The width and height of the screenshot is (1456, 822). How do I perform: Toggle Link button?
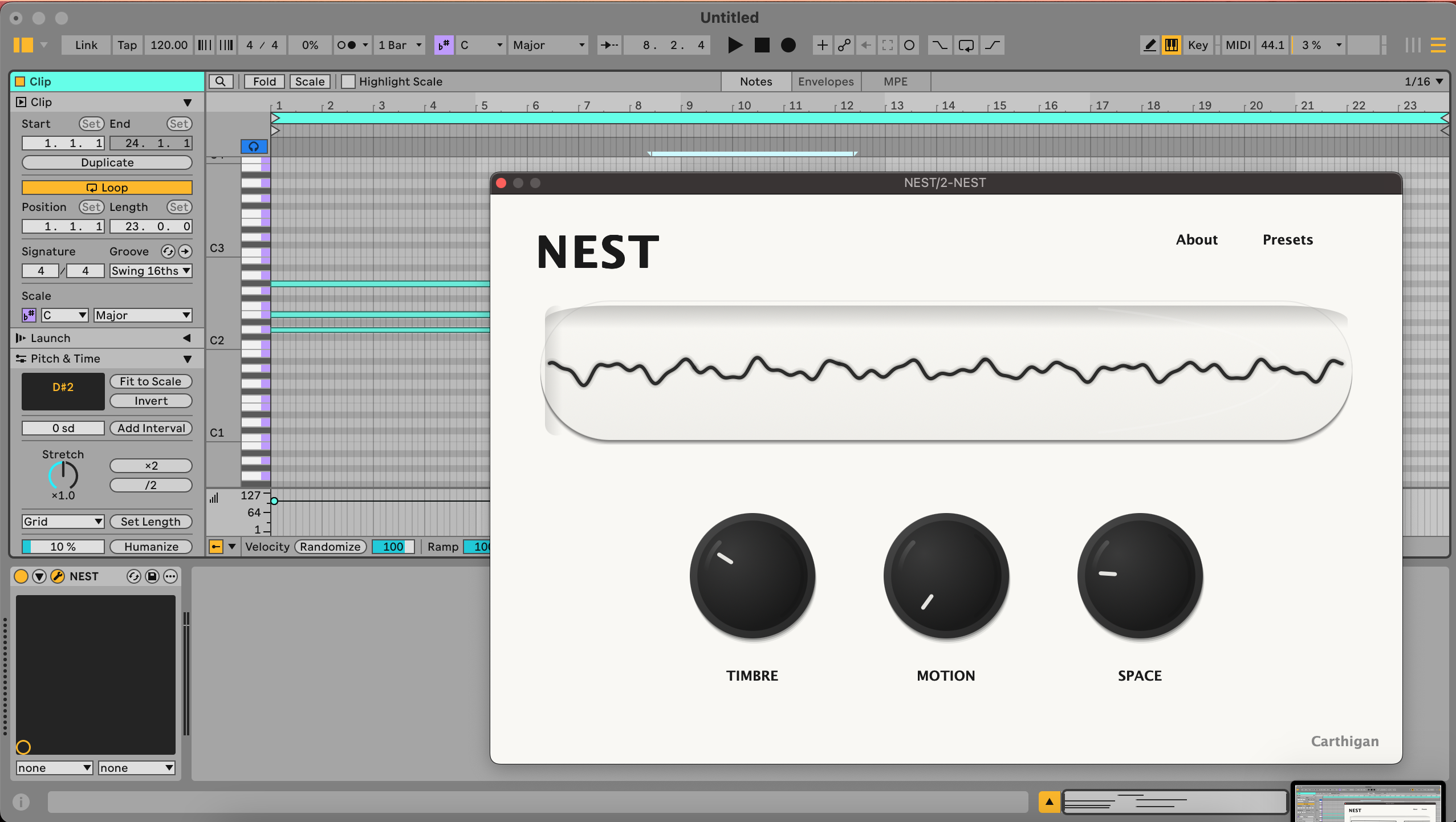[x=86, y=45]
